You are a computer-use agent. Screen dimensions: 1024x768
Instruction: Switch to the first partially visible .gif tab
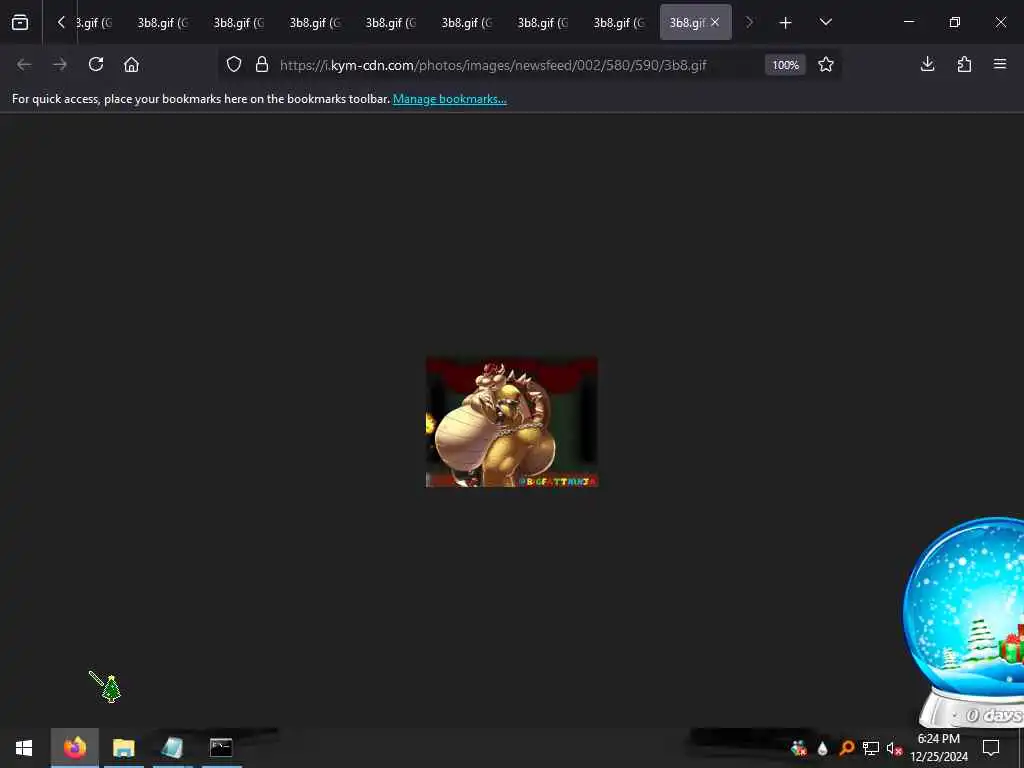[95, 23]
